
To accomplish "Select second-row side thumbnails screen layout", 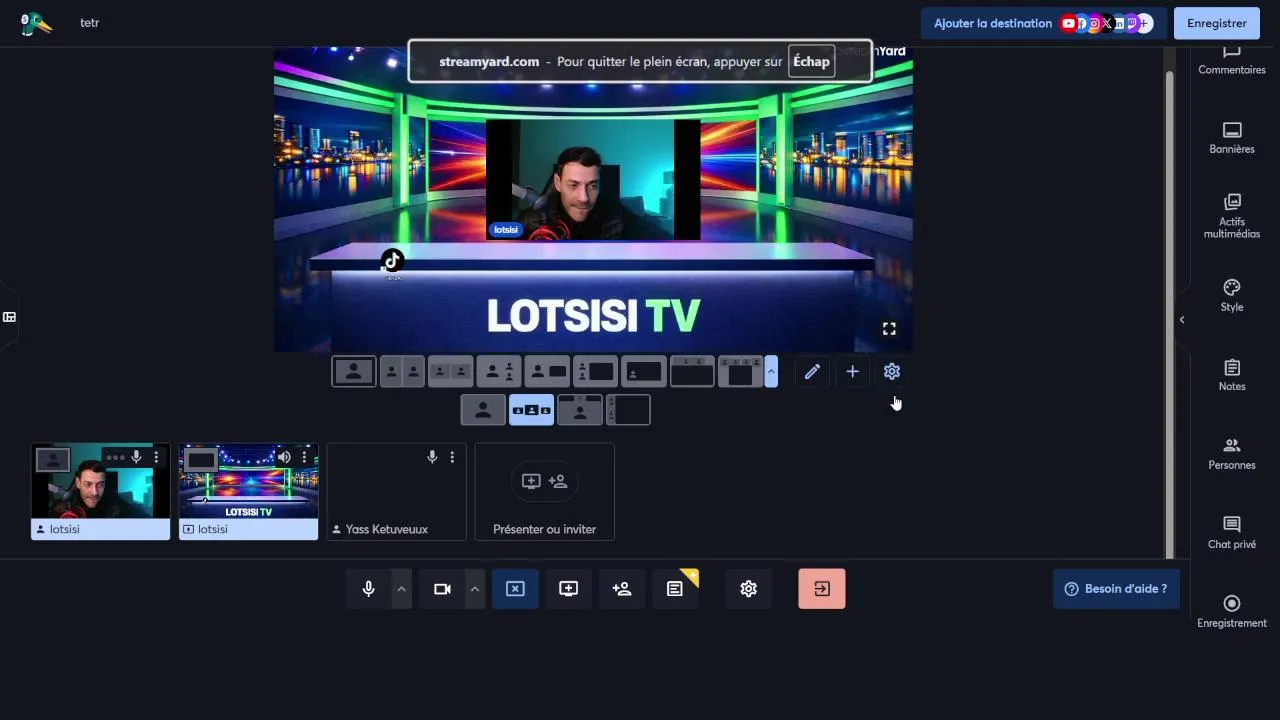I will pos(628,410).
